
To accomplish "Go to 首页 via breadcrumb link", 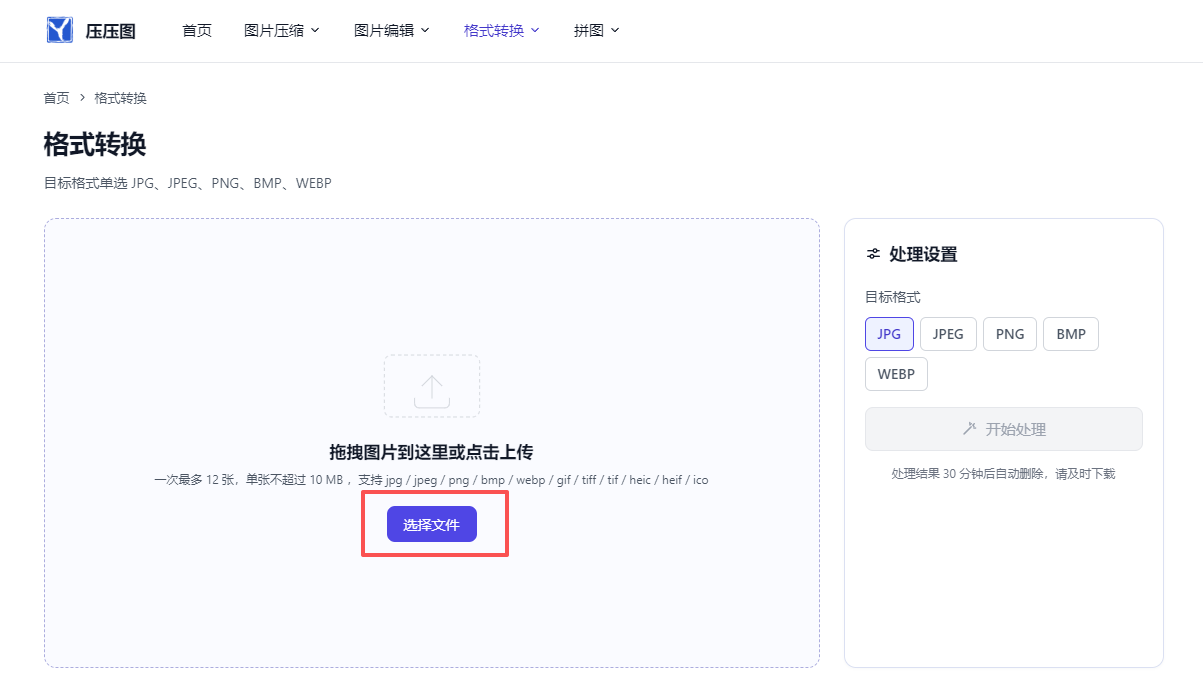I will point(57,98).
